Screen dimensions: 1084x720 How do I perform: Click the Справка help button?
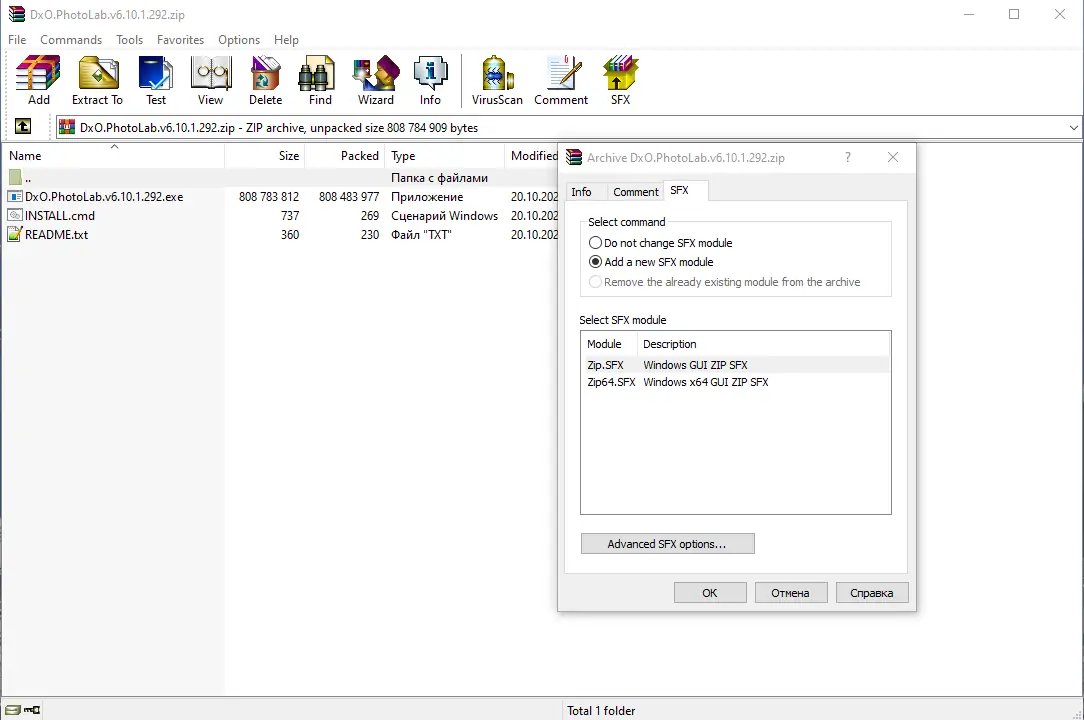point(871,593)
